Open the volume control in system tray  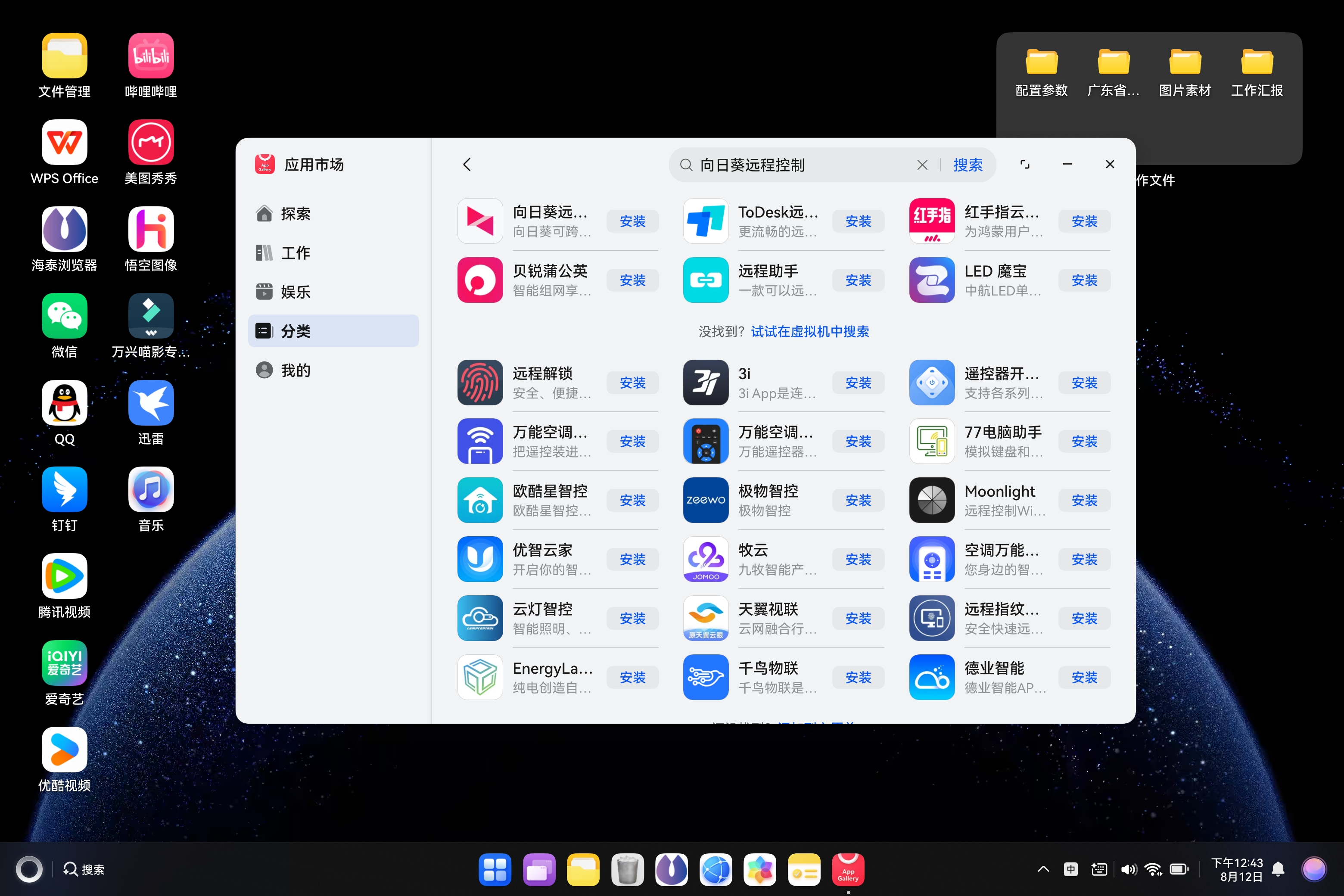pos(1128,869)
